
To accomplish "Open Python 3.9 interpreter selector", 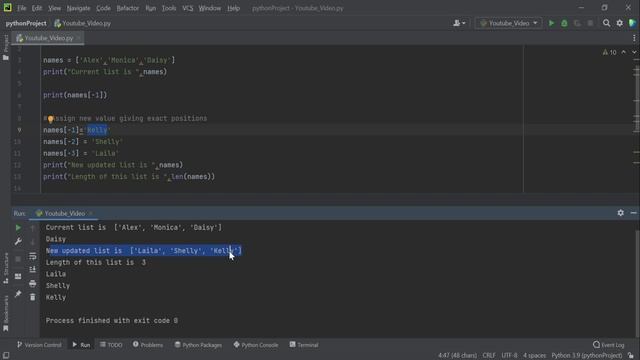I will click(x=587, y=356).
